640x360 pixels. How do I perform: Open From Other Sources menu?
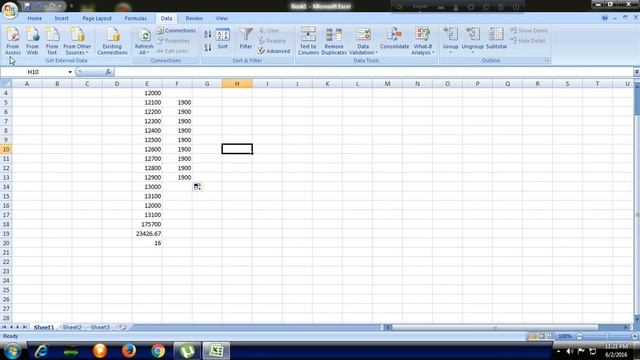tap(77, 41)
